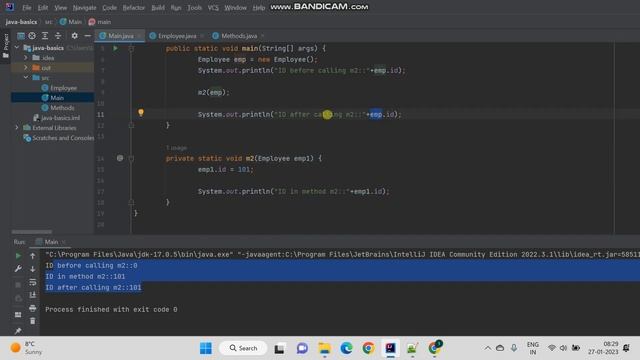640x360 pixels.
Task: Show hidden system tray icons chevron
Action: click(x=488, y=348)
